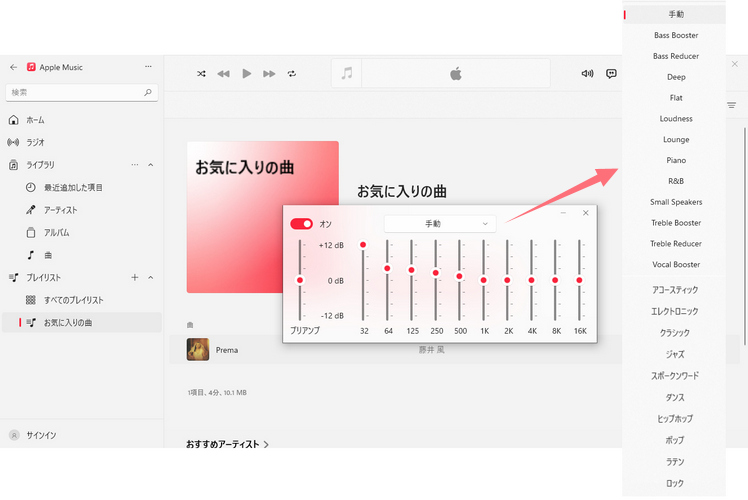Choose the クラシック classical preset
Screen dimensions: 748x500
point(675,333)
